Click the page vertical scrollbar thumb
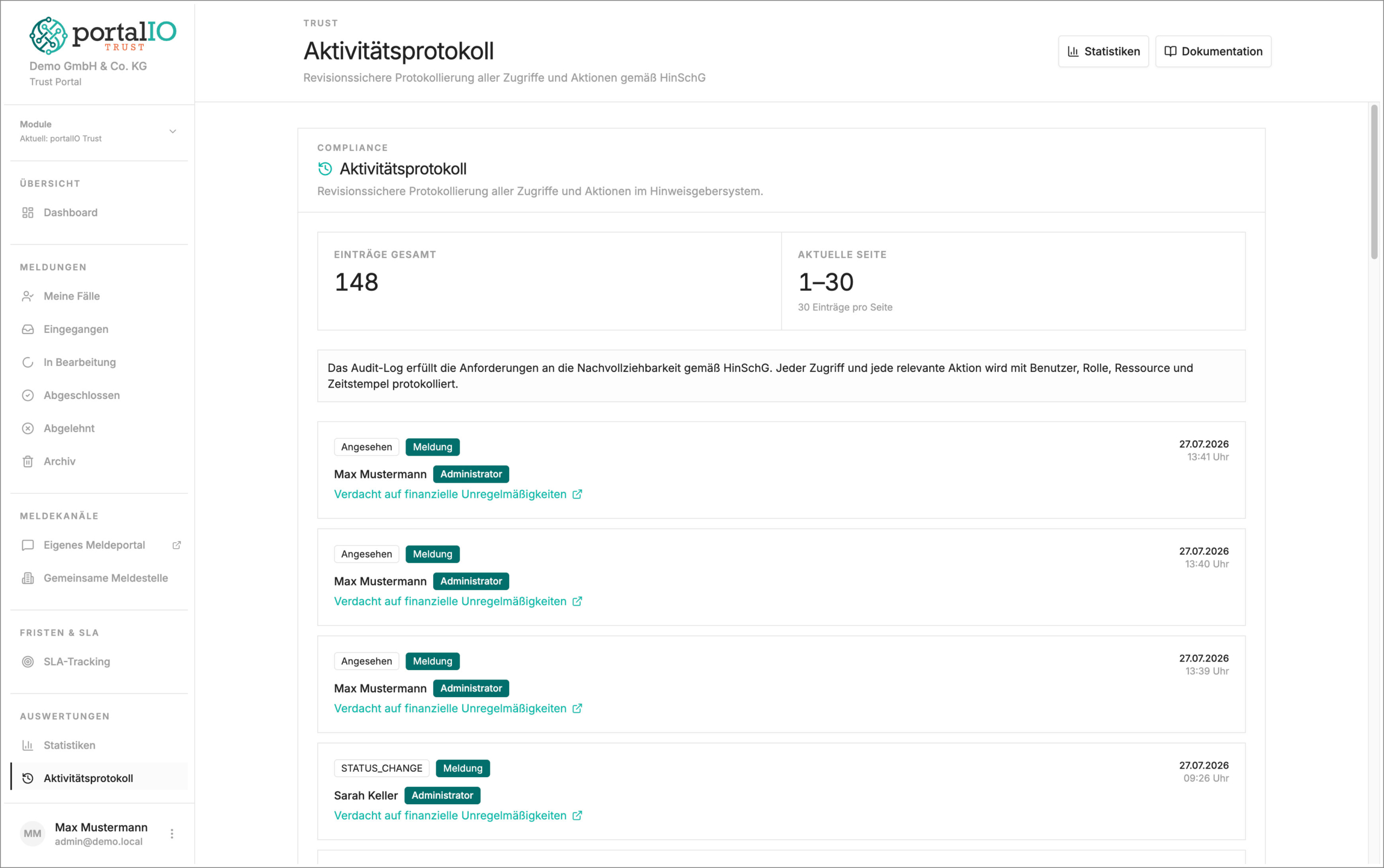 pos(1374,182)
